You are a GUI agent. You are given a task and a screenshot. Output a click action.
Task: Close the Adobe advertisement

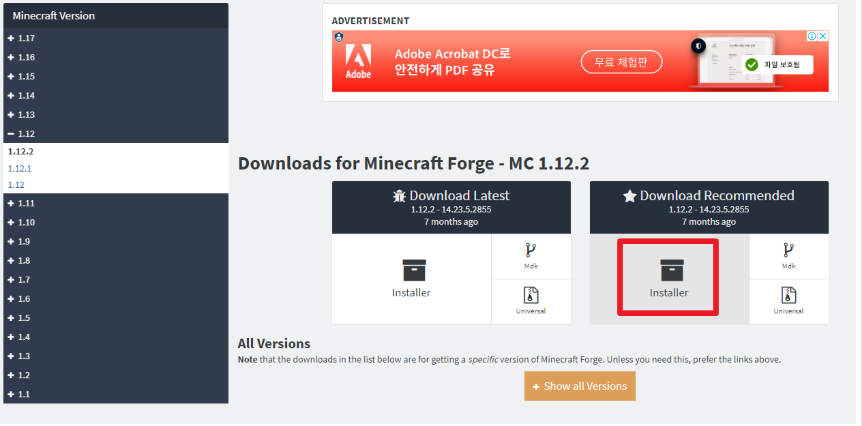(823, 36)
